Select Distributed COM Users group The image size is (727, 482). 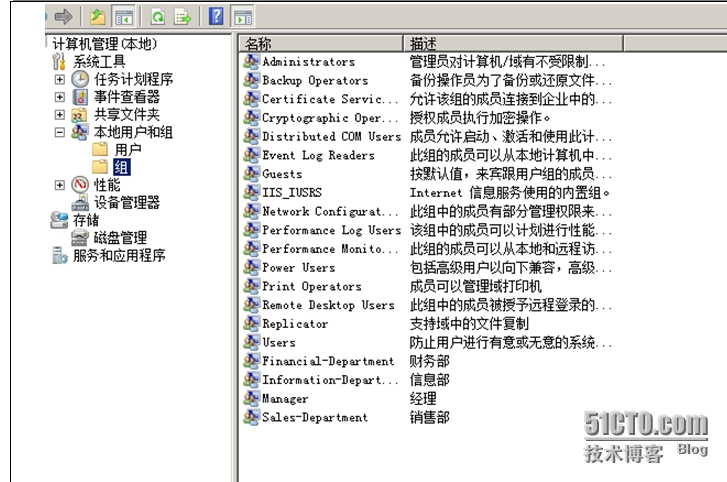tap(332, 136)
